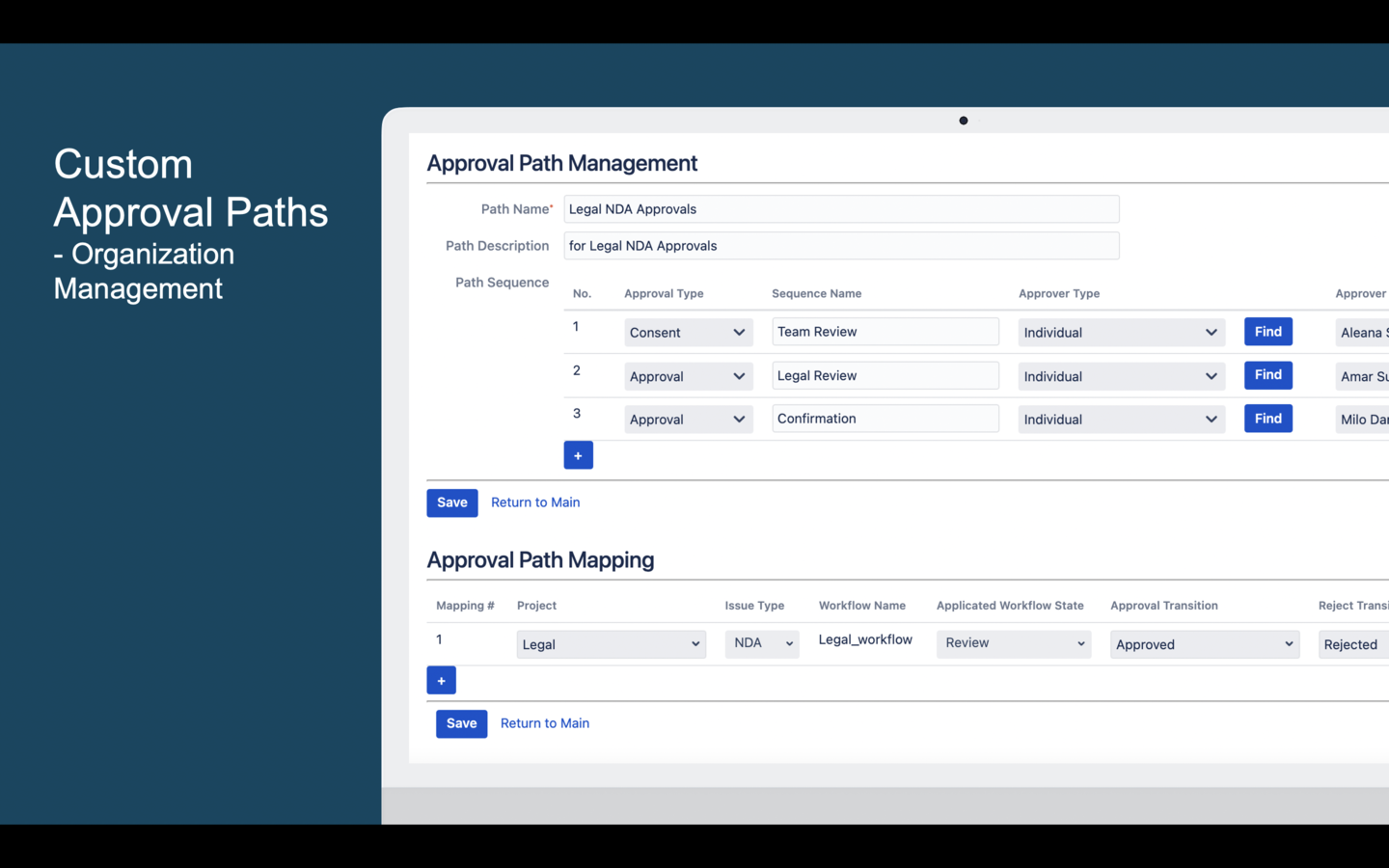Viewport: 1389px width, 868px height.
Task: Click the Legal_workflow name text
Action: 865,639
